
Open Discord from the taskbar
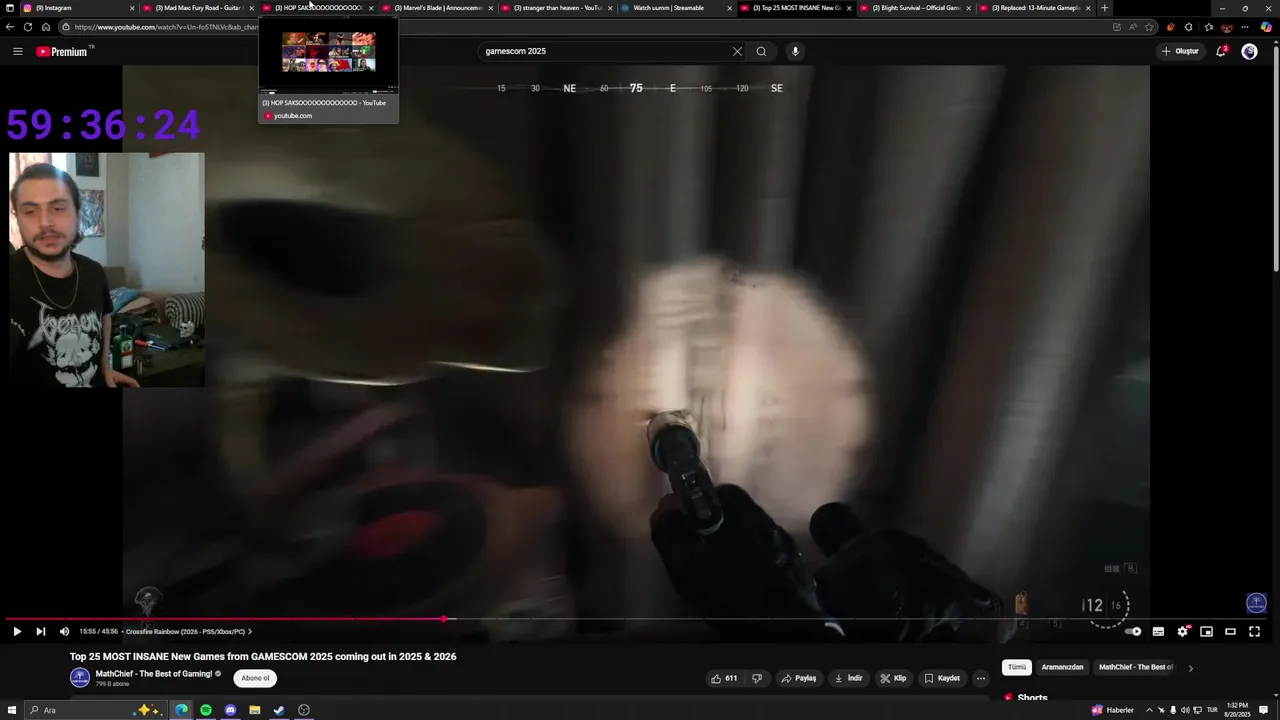230,710
